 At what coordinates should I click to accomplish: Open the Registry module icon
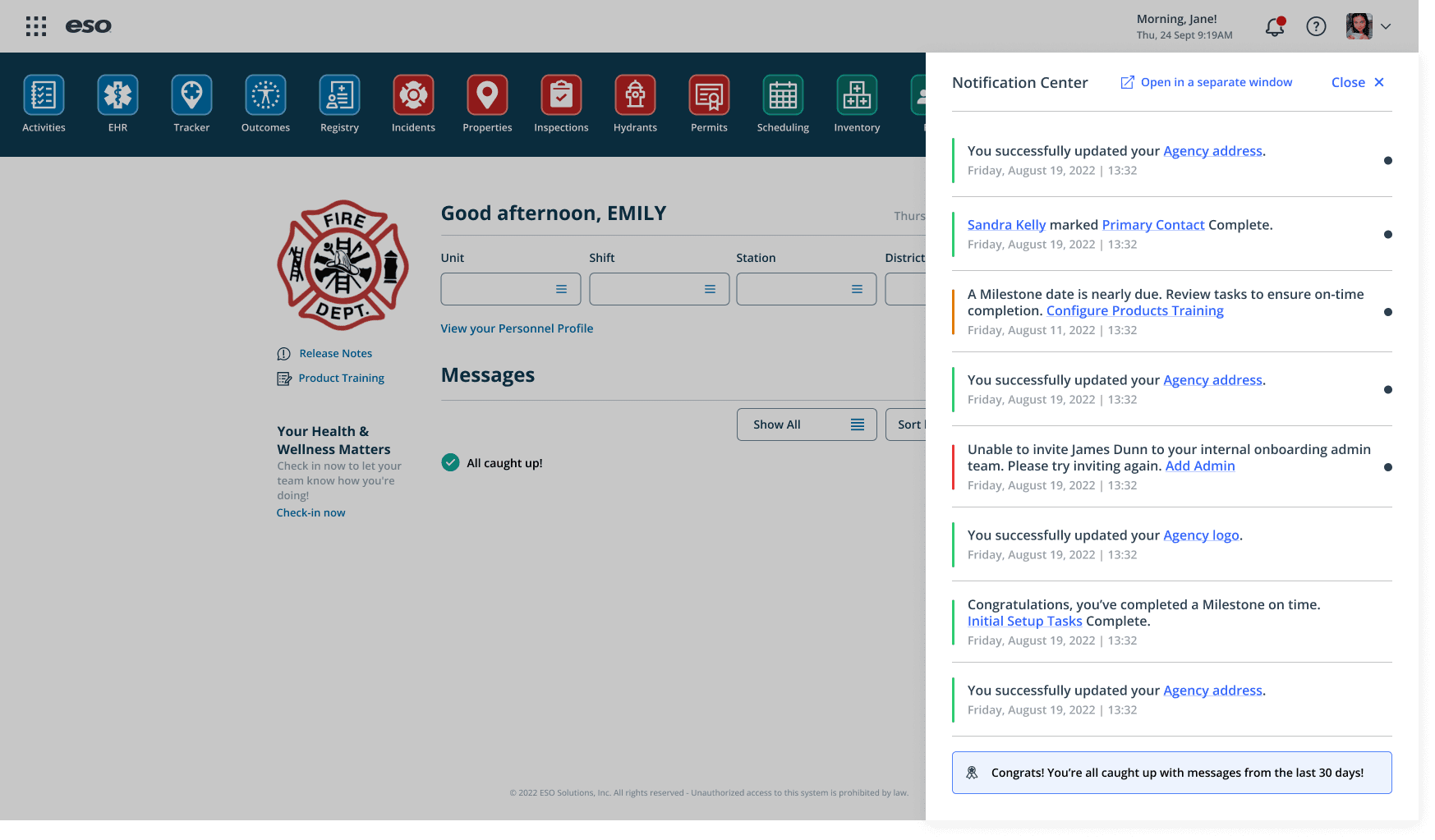(339, 95)
